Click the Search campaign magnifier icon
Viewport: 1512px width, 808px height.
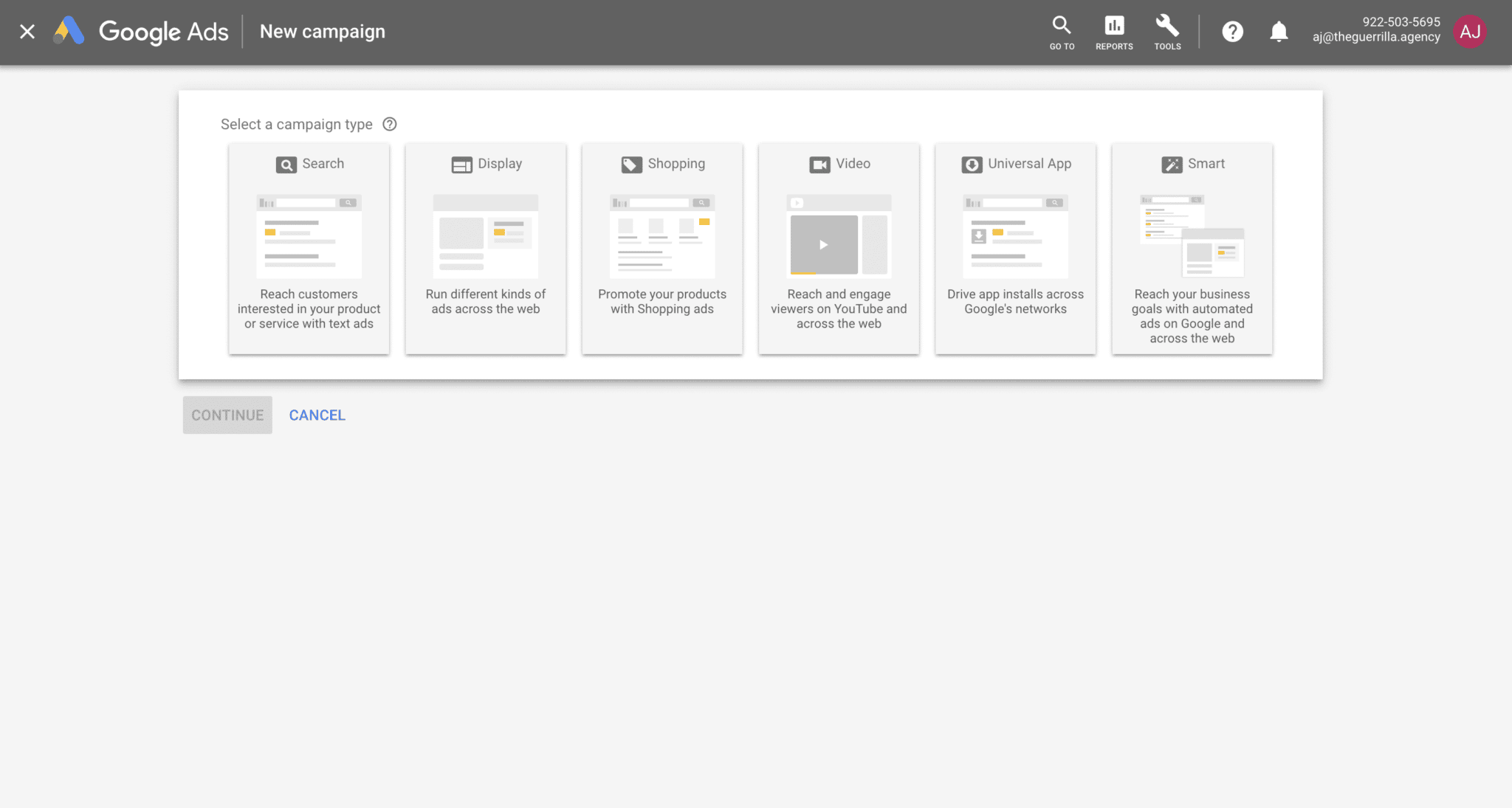(286, 165)
